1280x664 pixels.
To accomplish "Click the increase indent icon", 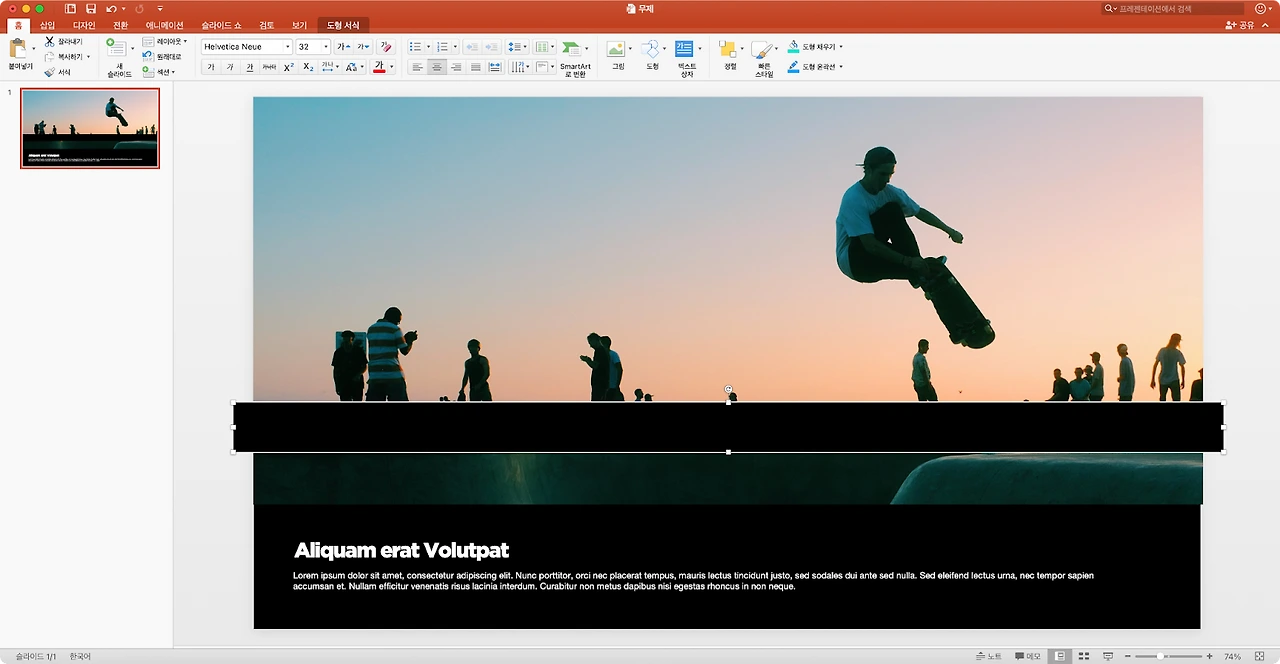I will (492, 47).
